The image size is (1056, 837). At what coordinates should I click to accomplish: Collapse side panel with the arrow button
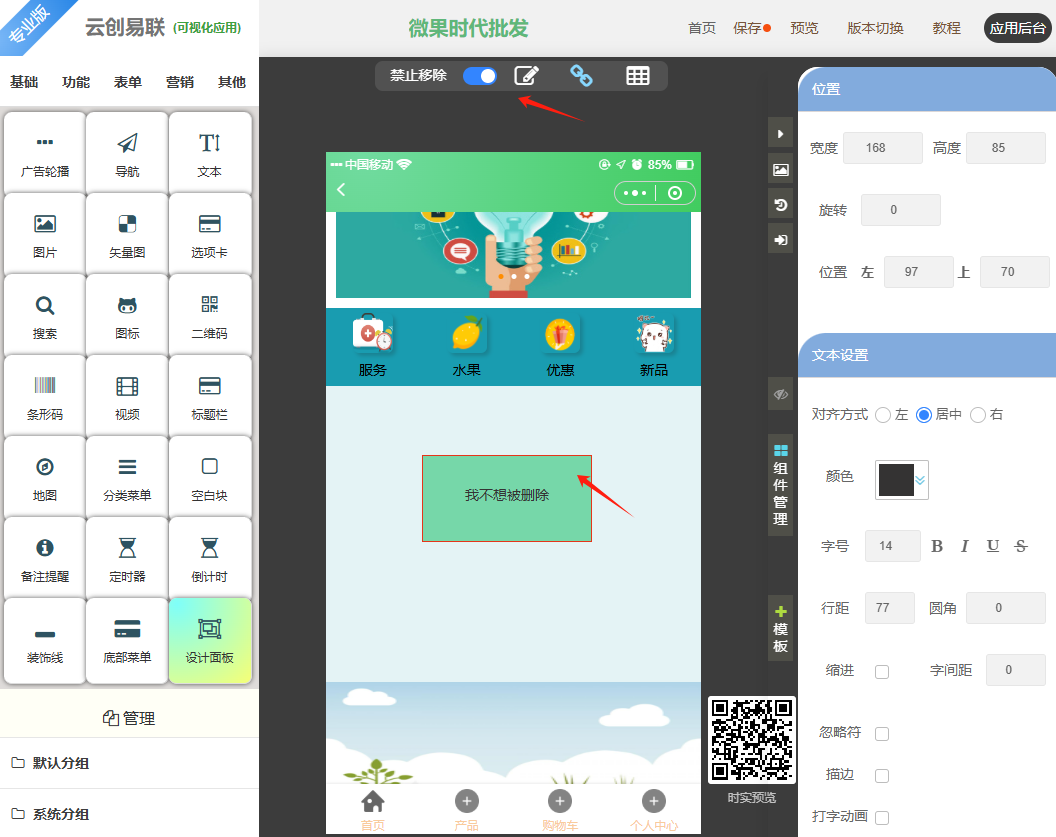(x=780, y=134)
